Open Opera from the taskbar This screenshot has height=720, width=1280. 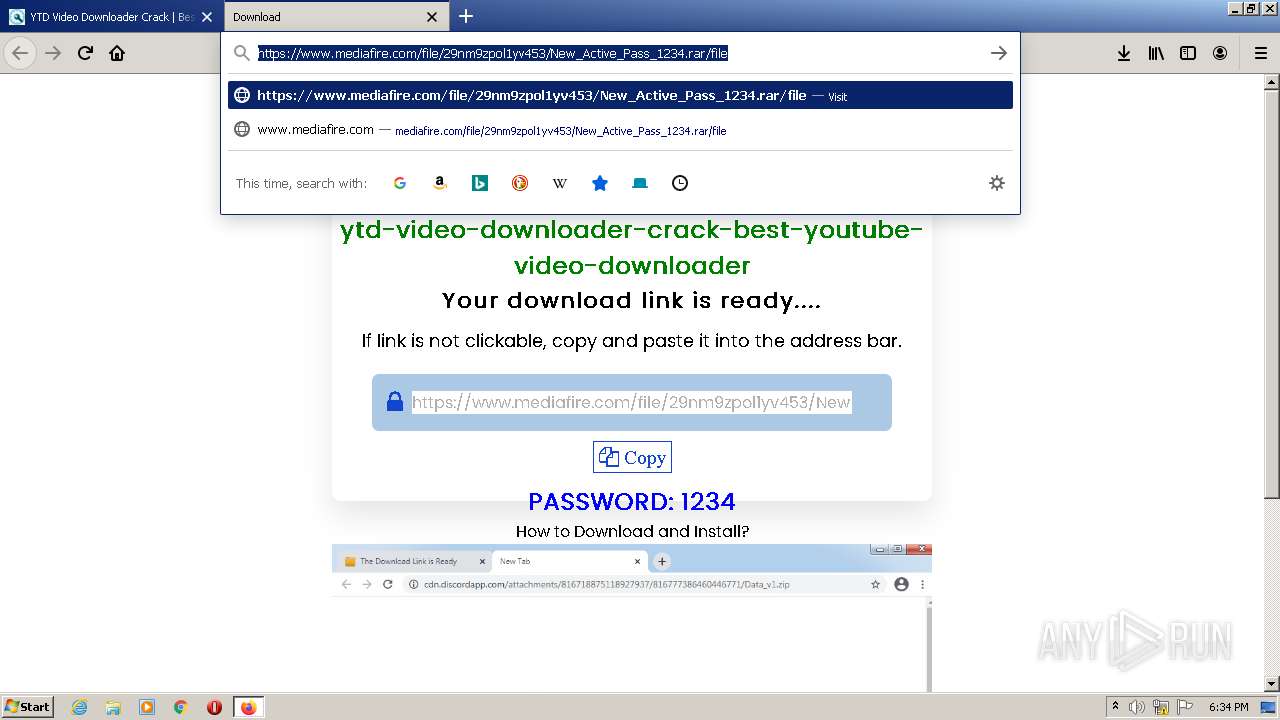click(214, 707)
